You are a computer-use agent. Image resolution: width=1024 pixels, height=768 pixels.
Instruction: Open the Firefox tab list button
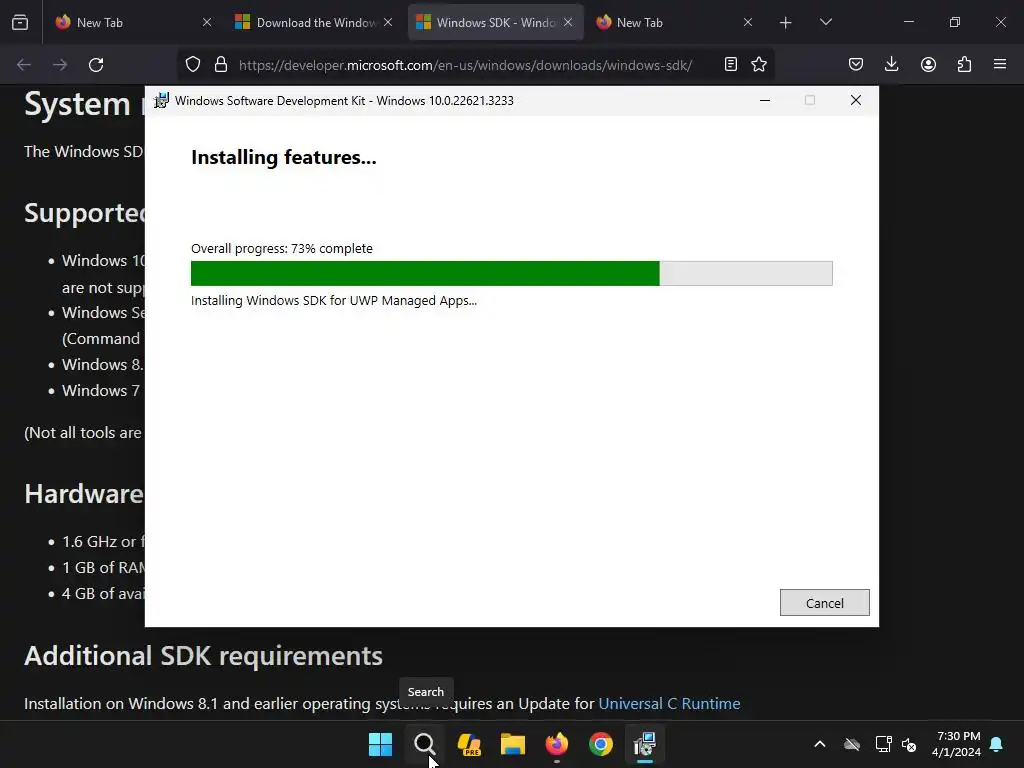coord(20,22)
